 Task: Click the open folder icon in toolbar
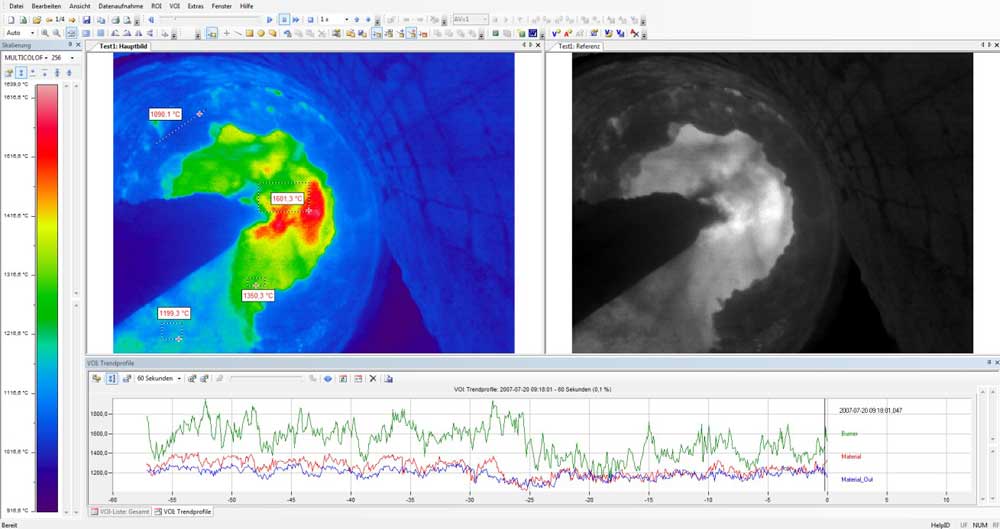click(x=36, y=20)
